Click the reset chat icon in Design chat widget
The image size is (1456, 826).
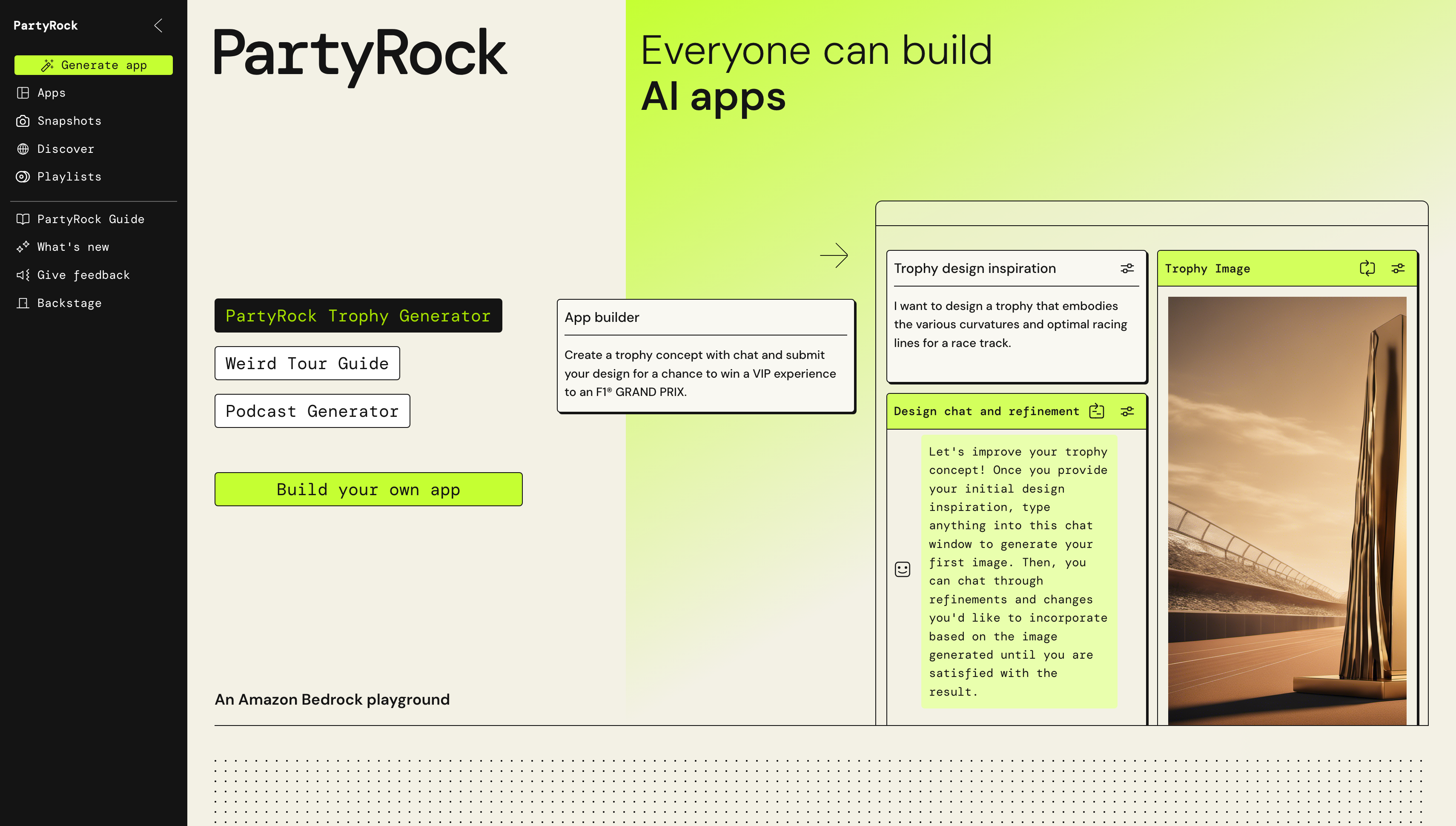coord(1096,412)
